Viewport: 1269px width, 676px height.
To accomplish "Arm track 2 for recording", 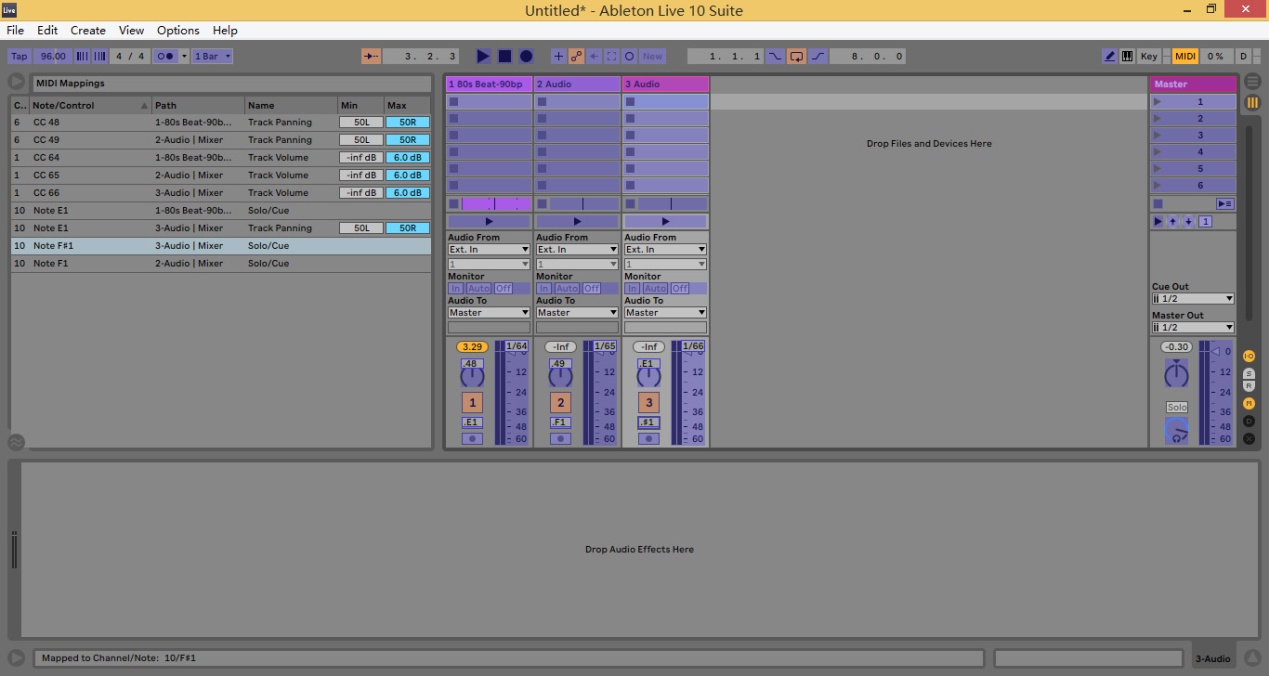I will click(560, 439).
